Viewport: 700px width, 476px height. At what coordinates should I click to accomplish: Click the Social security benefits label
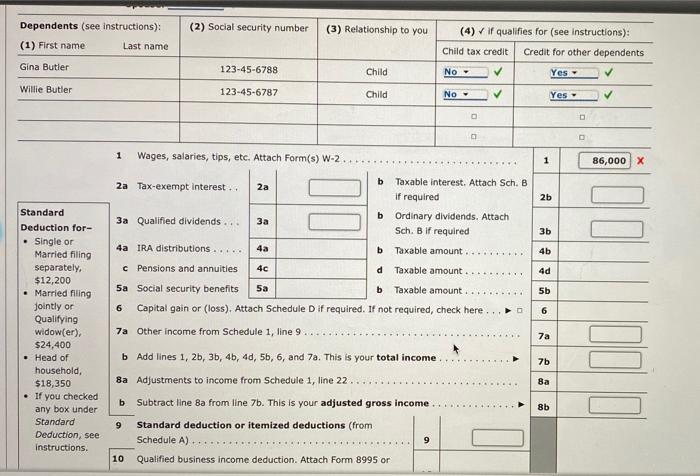(188, 289)
